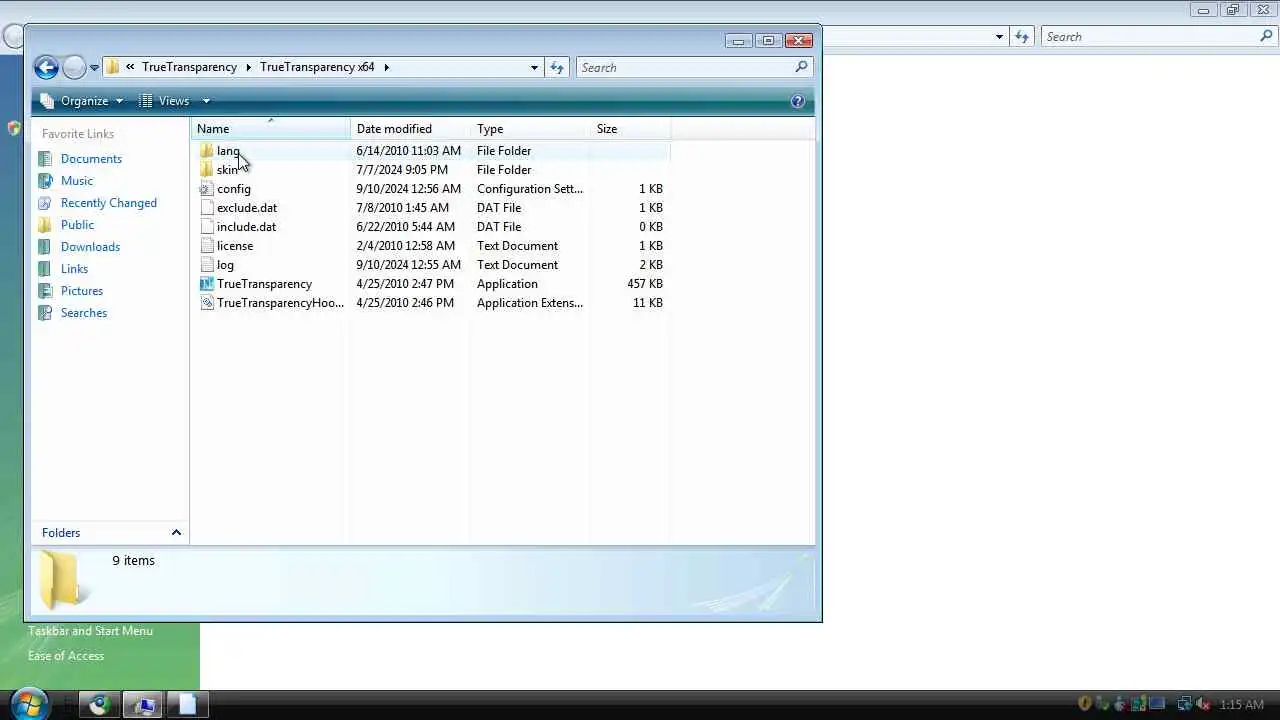
Task: Click the TrueTransparency breadcrumb in address bar
Action: click(189, 67)
